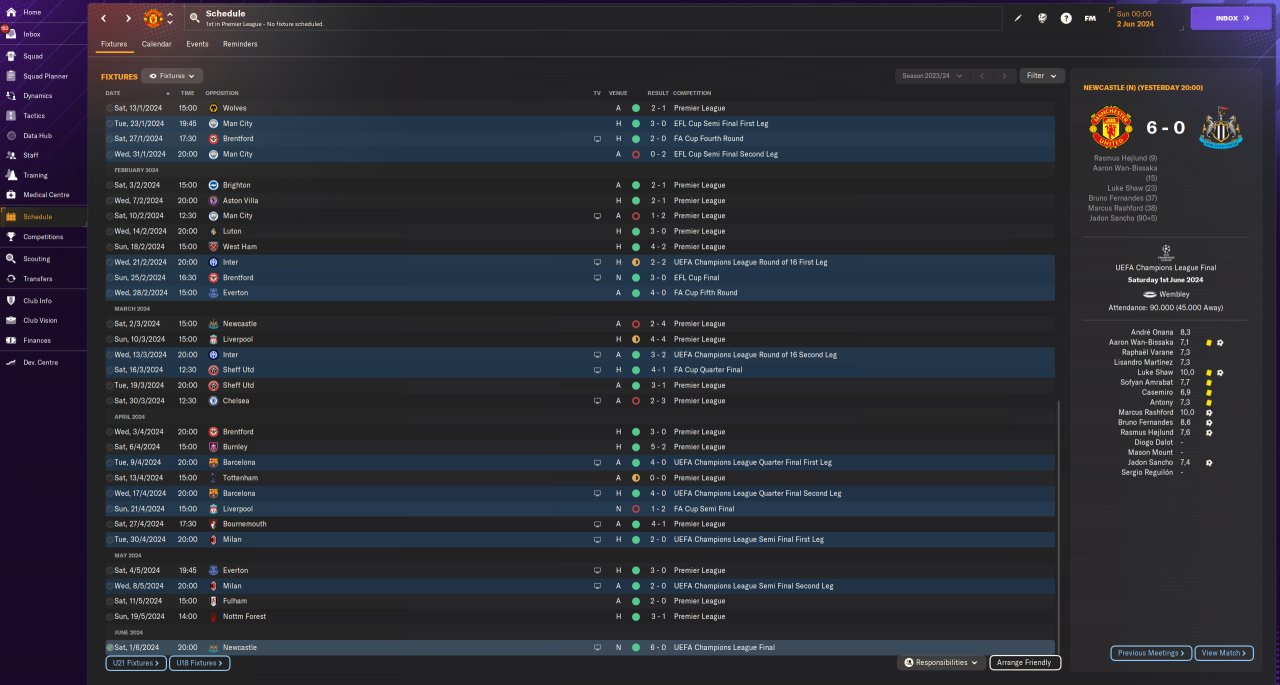Go to the Squad screen
This screenshot has width=1280, height=685.
tap(32, 55)
